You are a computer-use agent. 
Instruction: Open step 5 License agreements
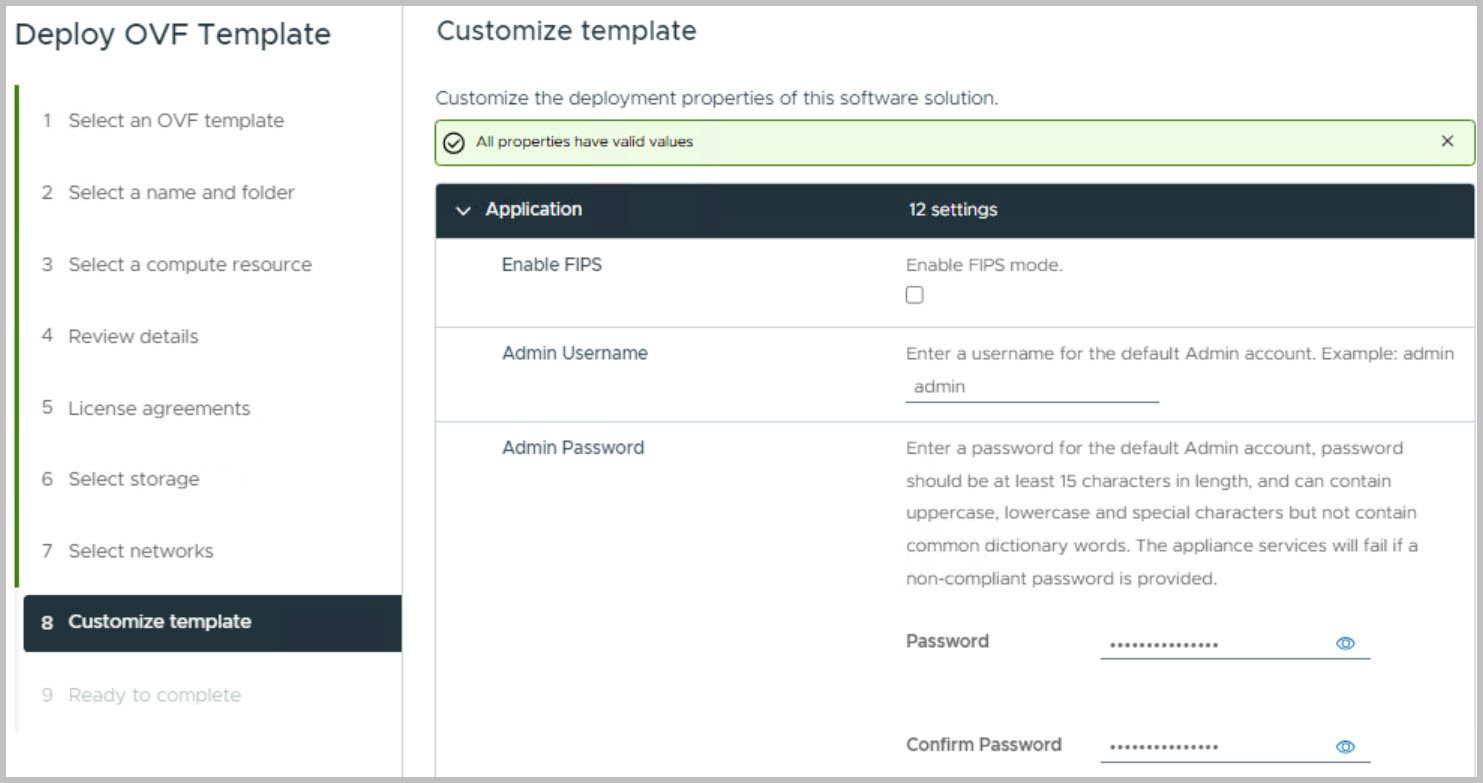159,409
